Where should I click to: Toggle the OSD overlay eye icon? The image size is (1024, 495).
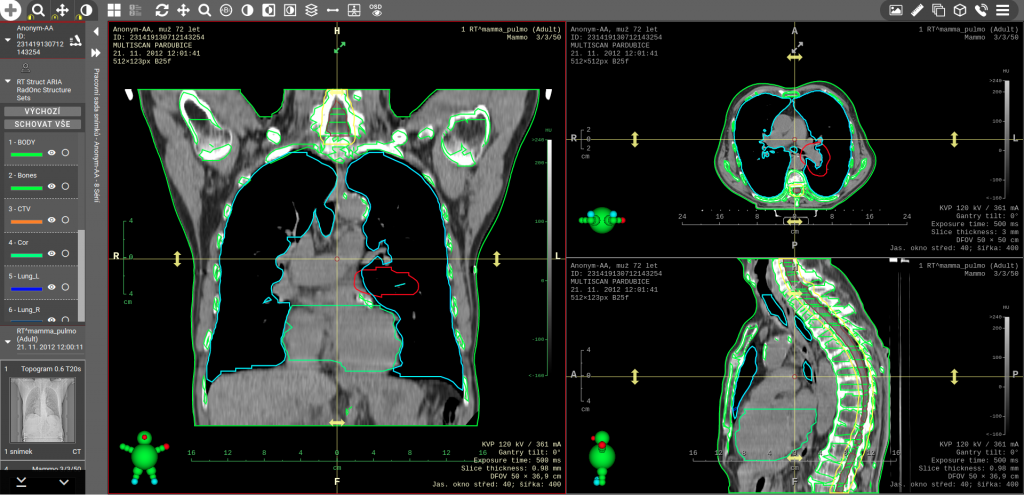pos(376,10)
